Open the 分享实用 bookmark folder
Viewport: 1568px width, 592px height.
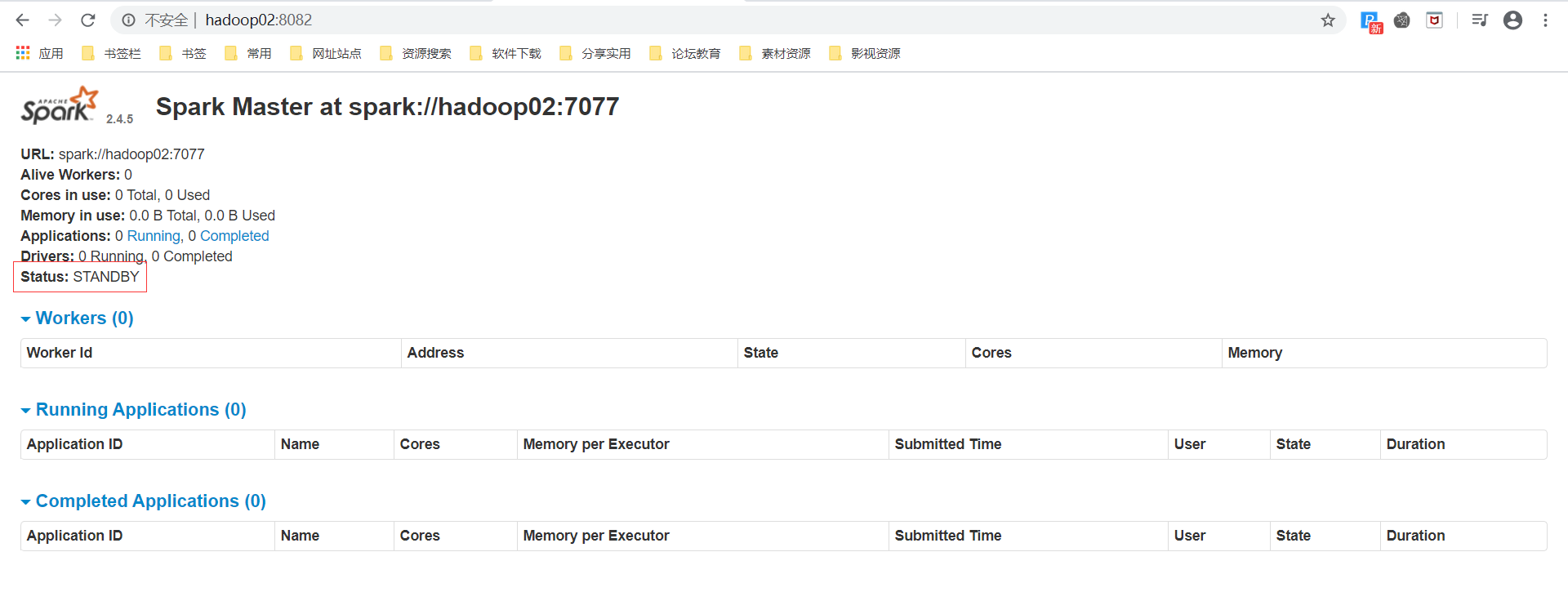[595, 53]
